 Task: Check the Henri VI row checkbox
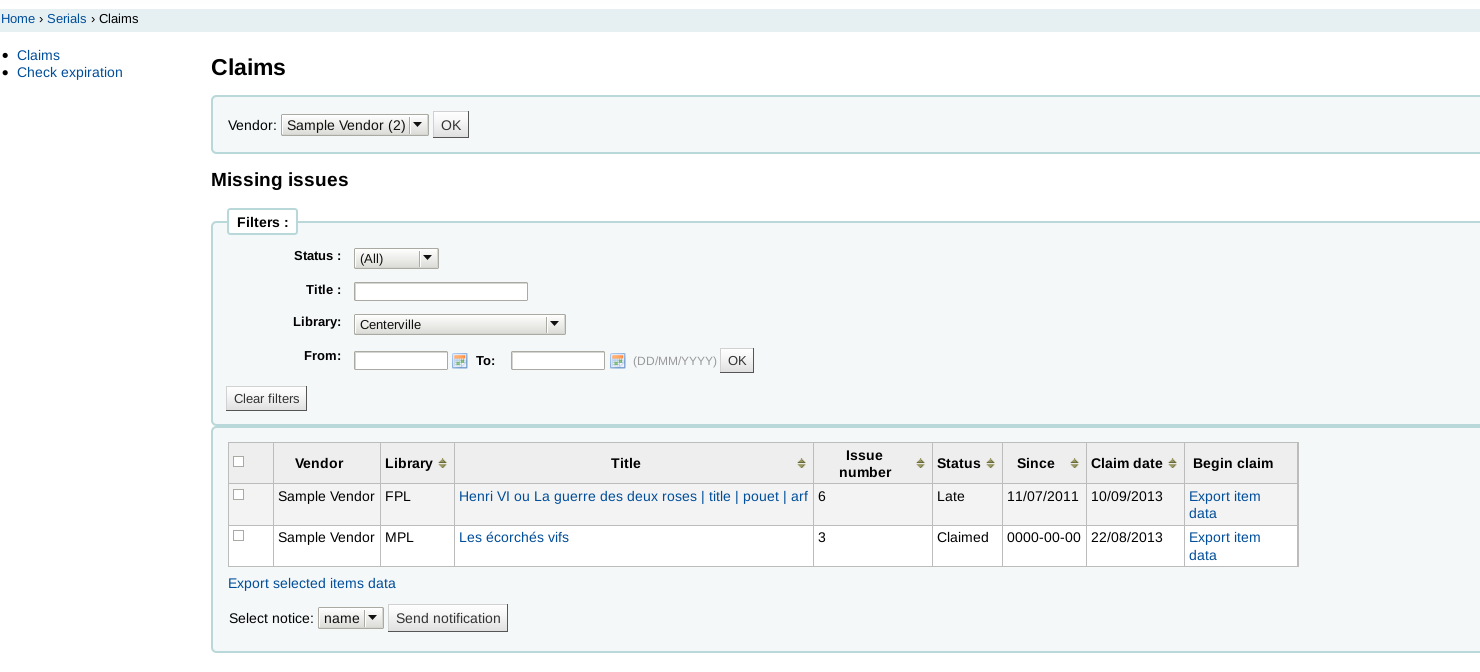tap(238, 495)
